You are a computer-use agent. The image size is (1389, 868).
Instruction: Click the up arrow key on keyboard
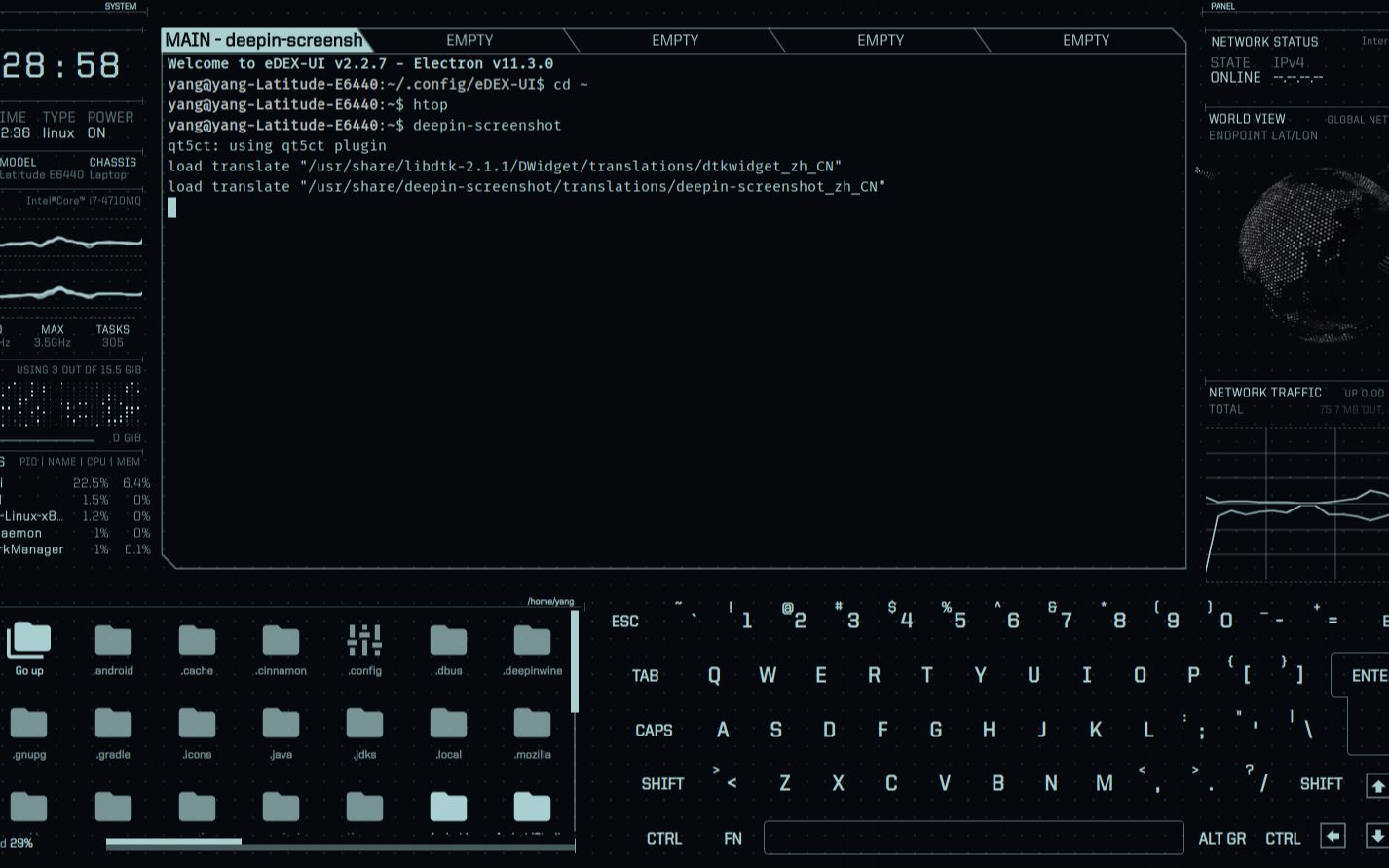pyautogui.click(x=1377, y=784)
